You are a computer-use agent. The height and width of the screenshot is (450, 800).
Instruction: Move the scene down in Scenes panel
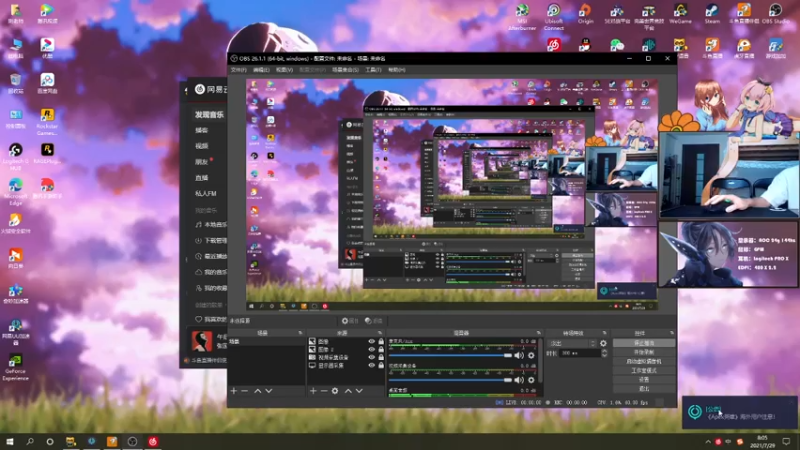pyautogui.click(x=269, y=391)
